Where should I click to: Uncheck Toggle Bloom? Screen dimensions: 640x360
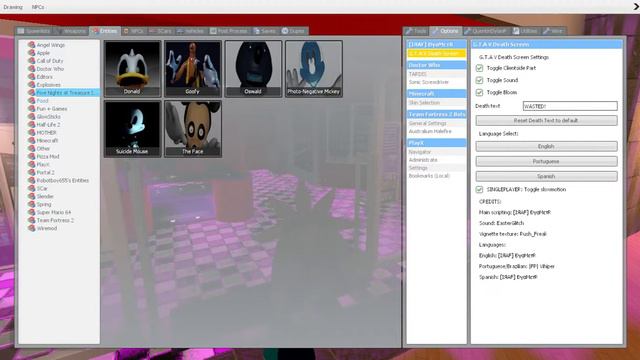pos(479,93)
